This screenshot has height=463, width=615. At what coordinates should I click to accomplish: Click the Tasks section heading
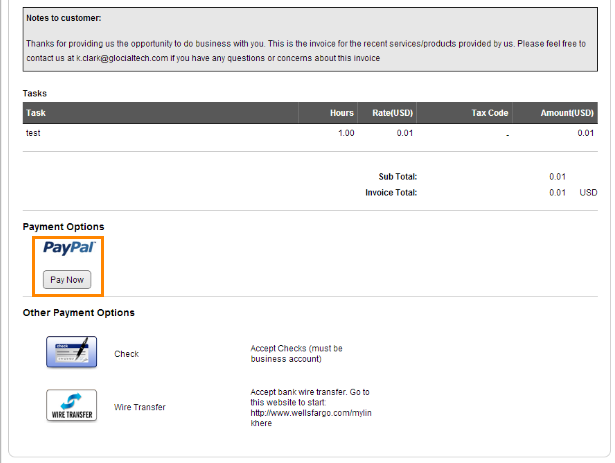[x=35, y=93]
